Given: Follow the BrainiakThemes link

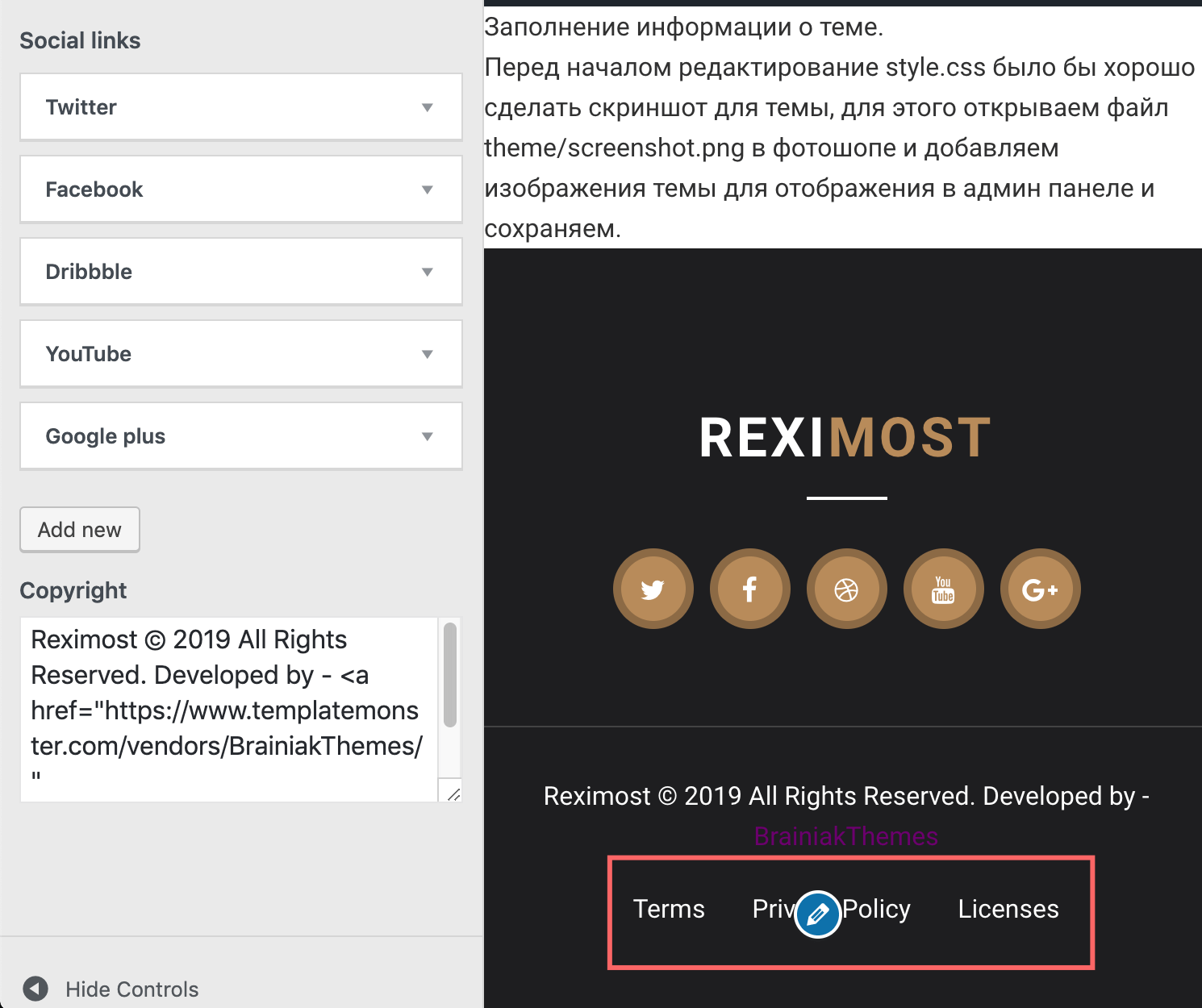Looking at the screenshot, I should 846,836.
